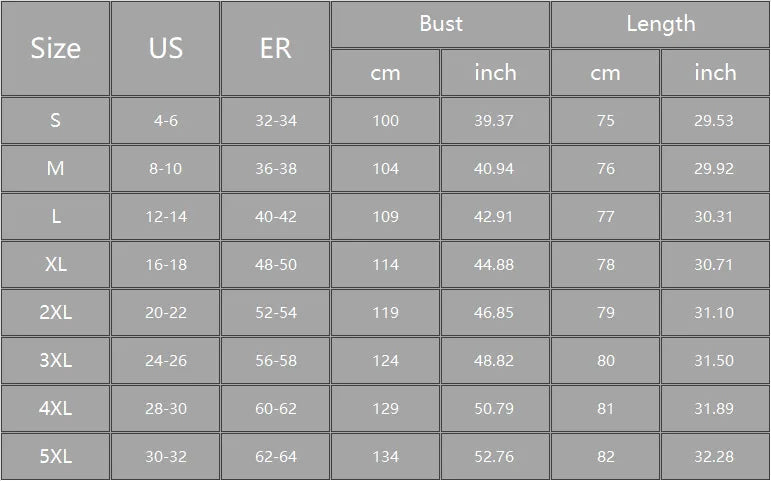Viewport: 771px width, 481px height.
Task: Click length cm value 82
Action: 605,457
